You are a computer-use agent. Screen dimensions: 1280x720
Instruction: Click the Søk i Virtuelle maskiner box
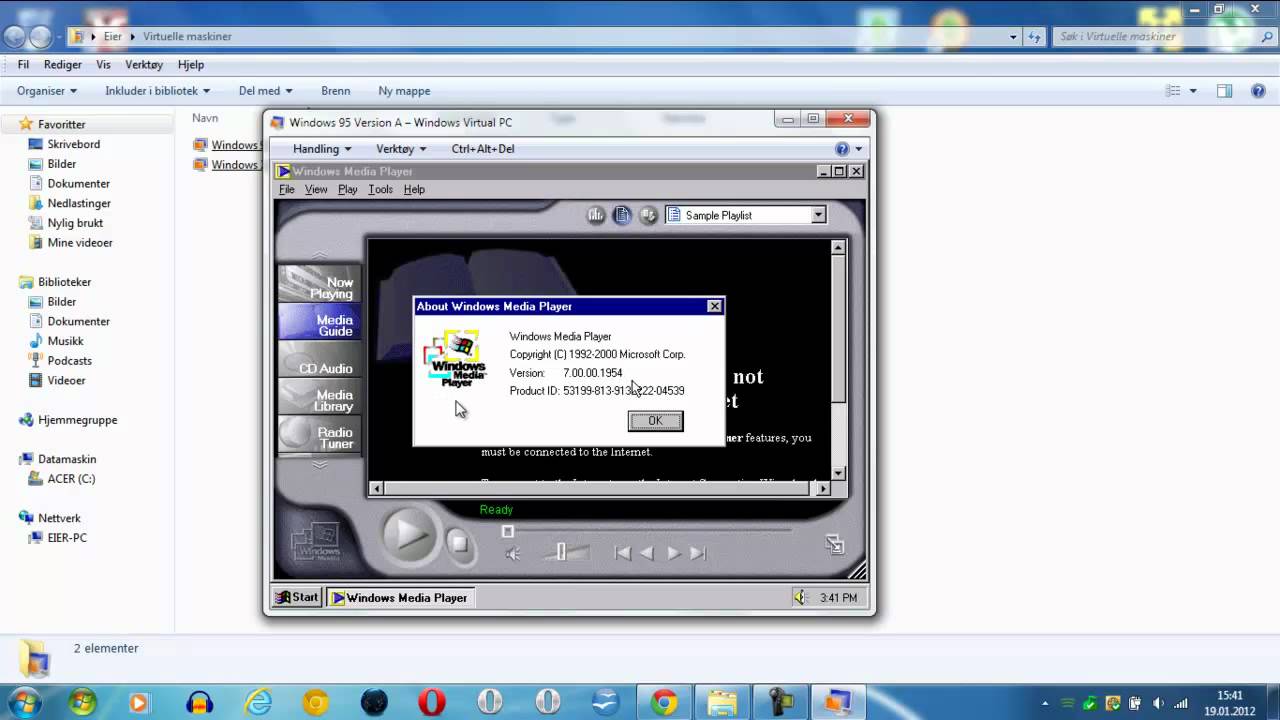(x=1163, y=37)
